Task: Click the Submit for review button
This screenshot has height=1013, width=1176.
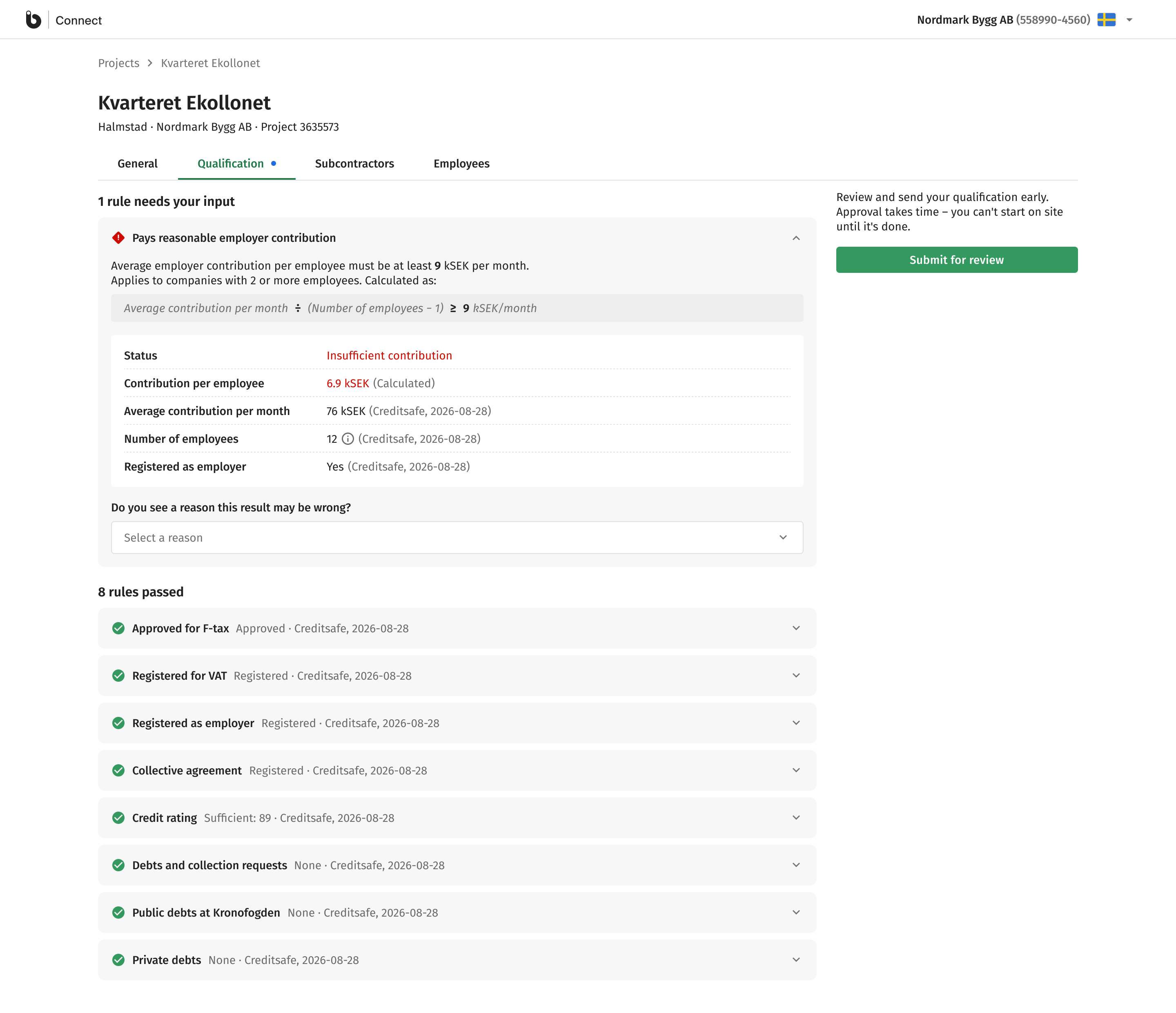Action: coord(957,260)
